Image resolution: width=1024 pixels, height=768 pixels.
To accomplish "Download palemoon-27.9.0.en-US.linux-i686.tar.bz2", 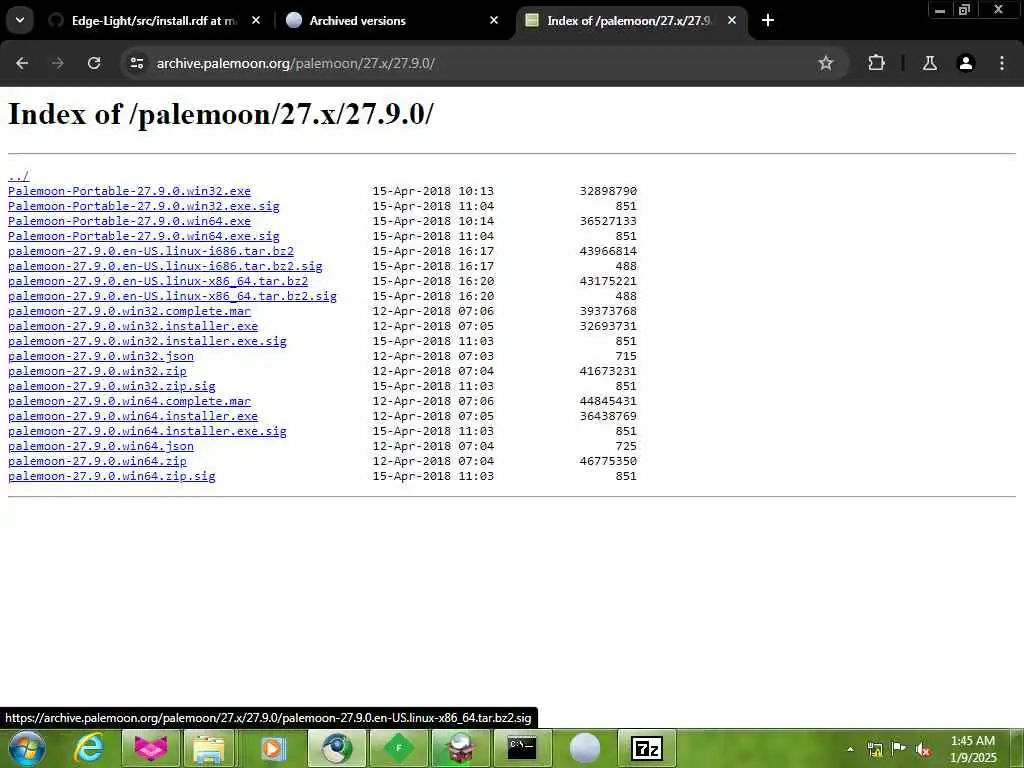I will pyautogui.click(x=151, y=251).
